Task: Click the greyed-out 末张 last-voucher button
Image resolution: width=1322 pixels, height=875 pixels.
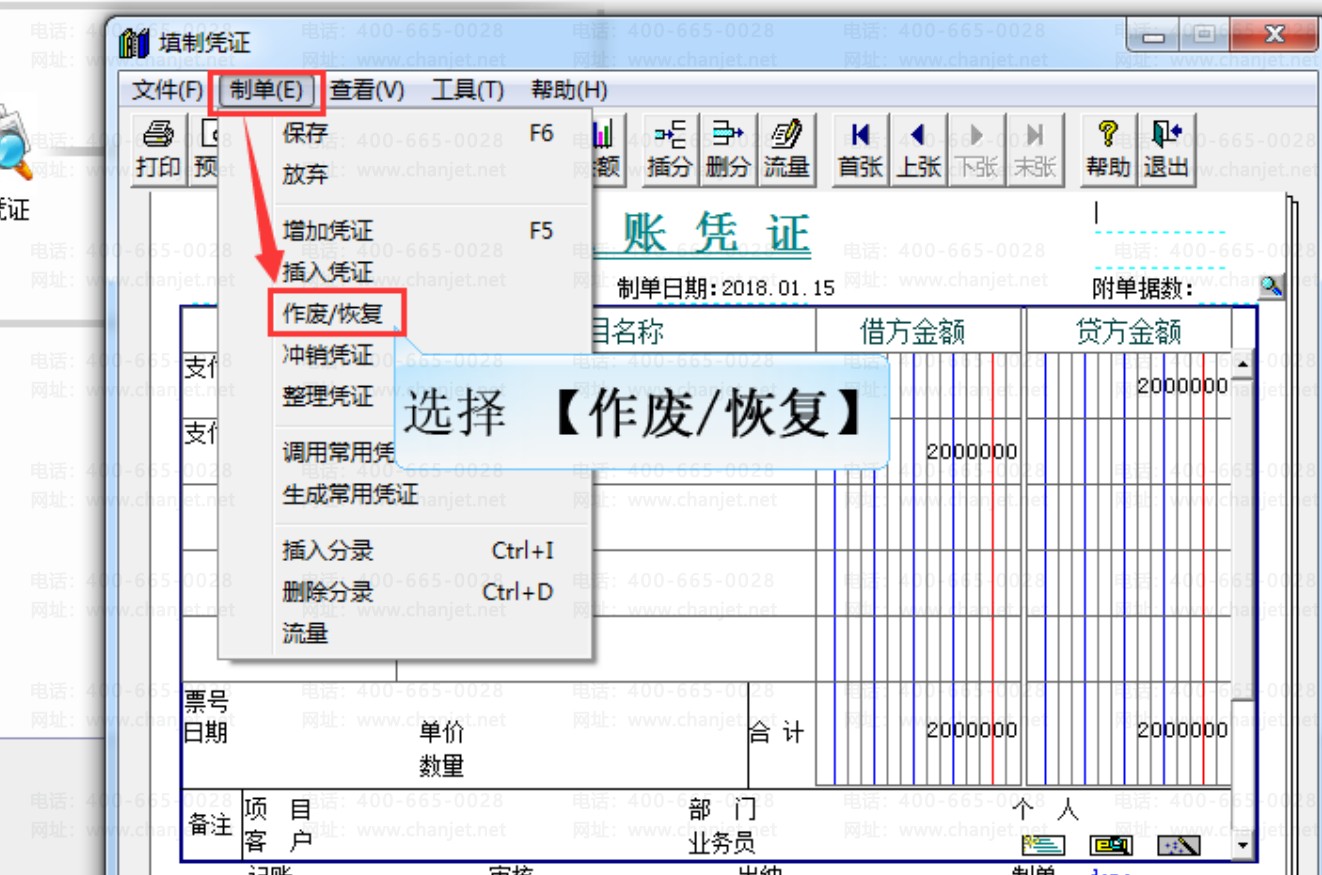Action: (x=1034, y=150)
